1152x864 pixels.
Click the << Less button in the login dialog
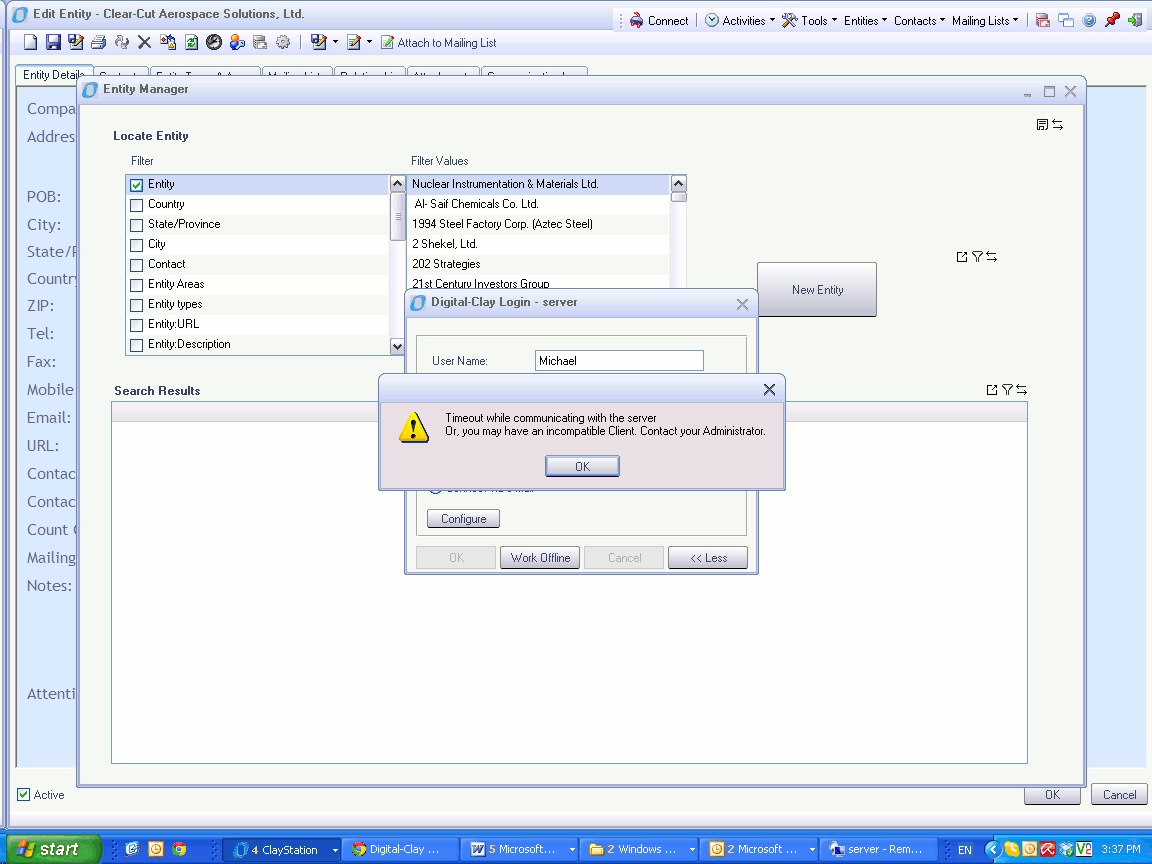[x=708, y=558]
